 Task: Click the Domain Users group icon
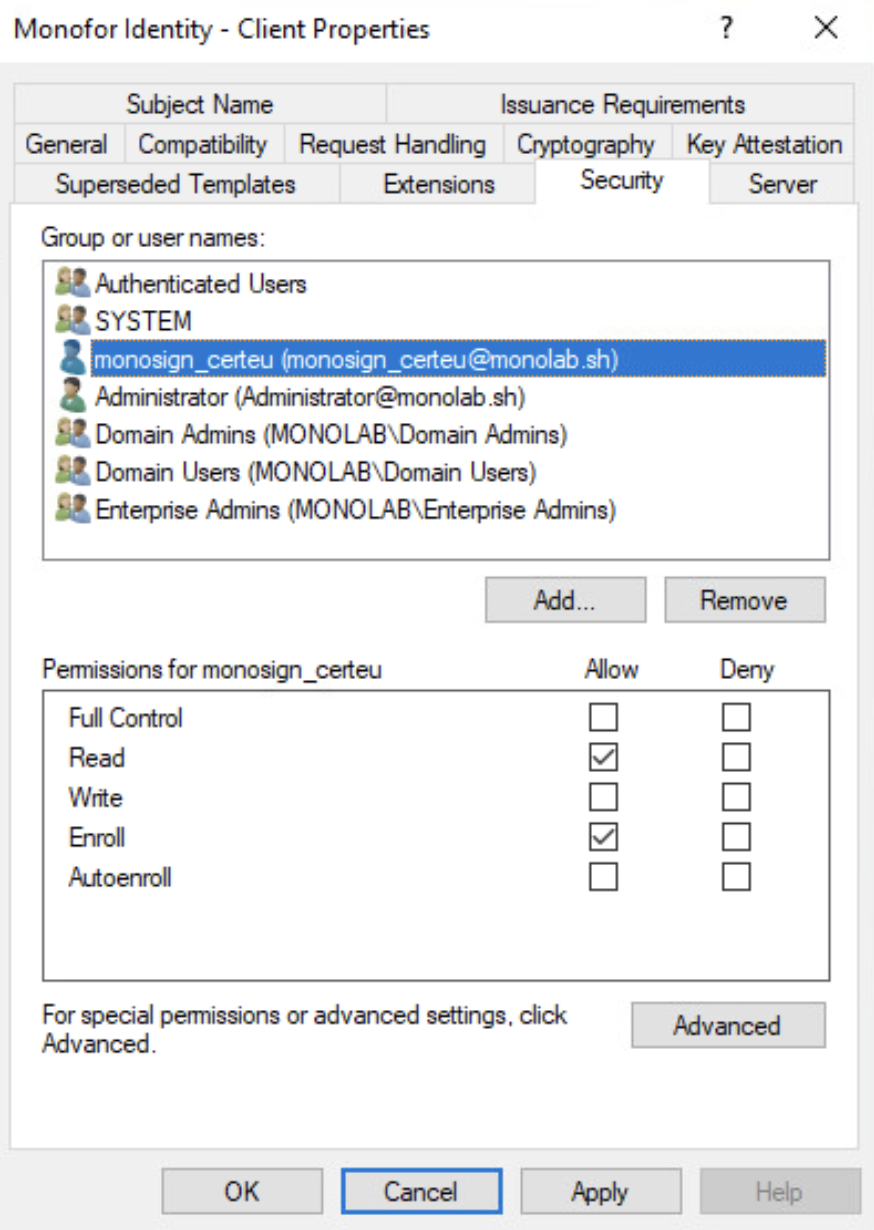[73, 471]
